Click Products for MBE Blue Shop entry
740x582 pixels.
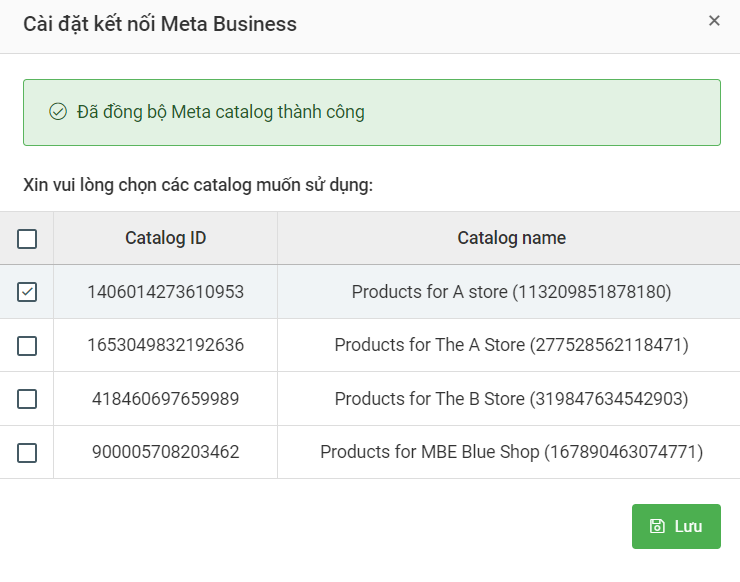click(511, 452)
